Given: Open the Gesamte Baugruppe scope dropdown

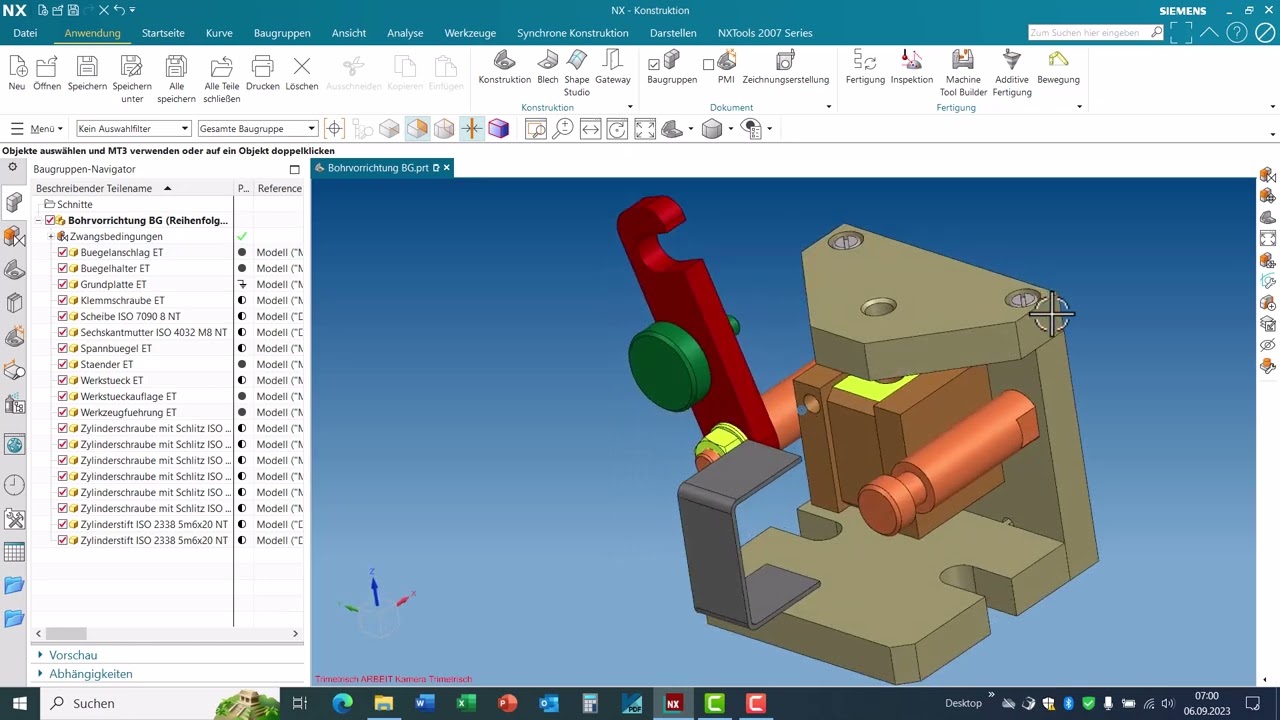Looking at the screenshot, I should point(258,129).
